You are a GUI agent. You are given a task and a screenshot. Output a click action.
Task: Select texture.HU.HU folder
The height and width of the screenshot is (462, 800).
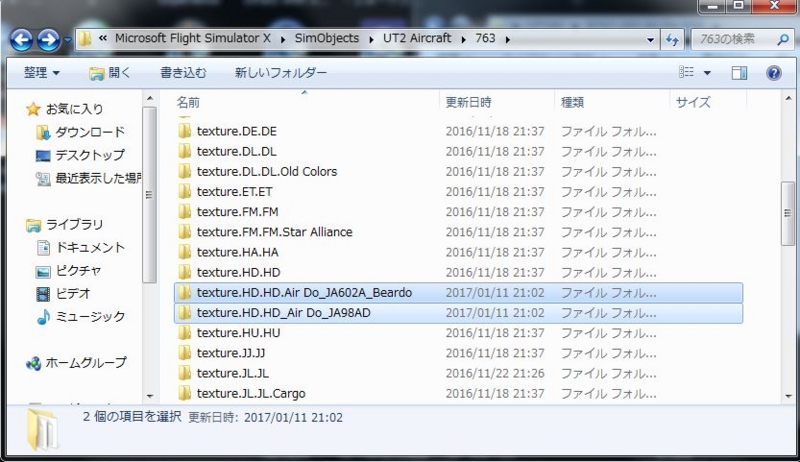point(238,333)
